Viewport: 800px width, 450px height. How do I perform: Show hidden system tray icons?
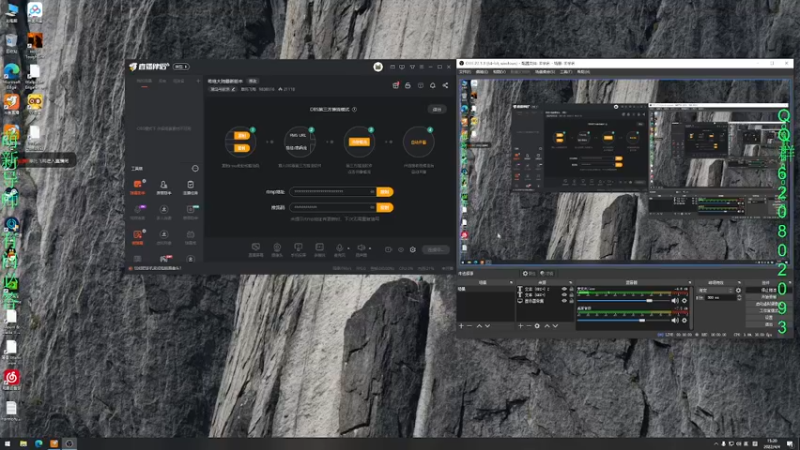click(x=715, y=444)
